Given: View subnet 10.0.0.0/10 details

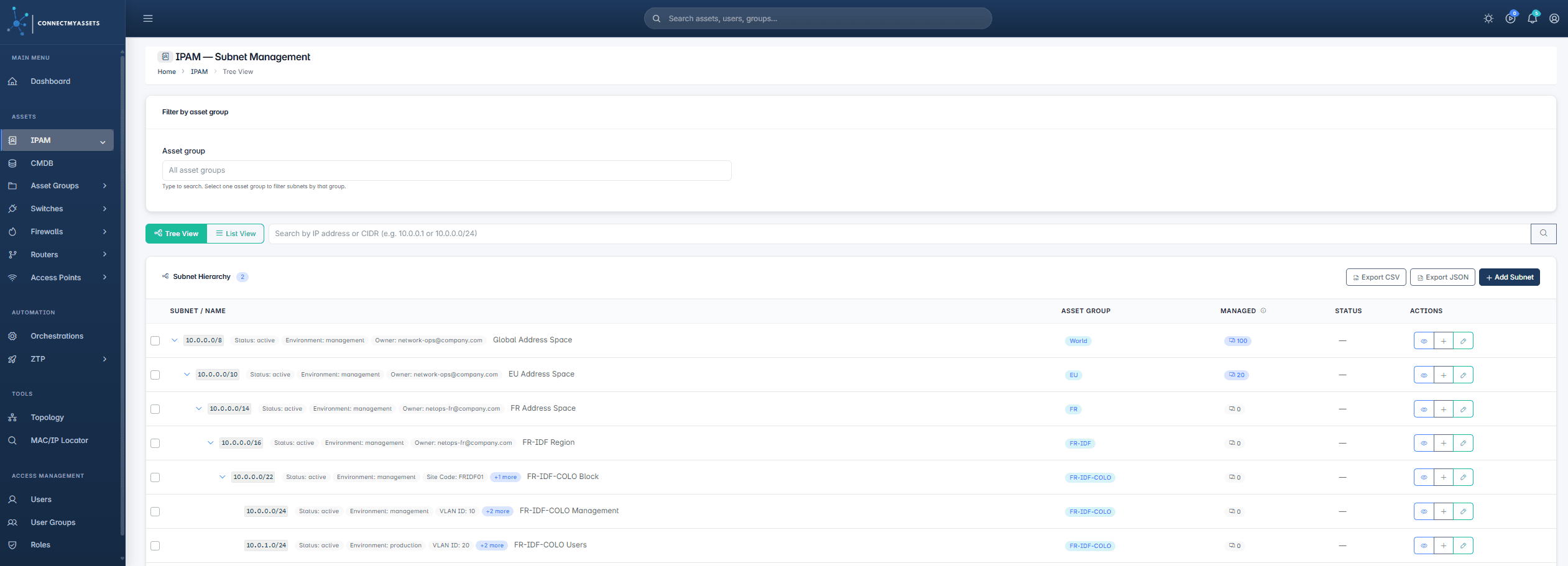Looking at the screenshot, I should tap(1424, 375).
